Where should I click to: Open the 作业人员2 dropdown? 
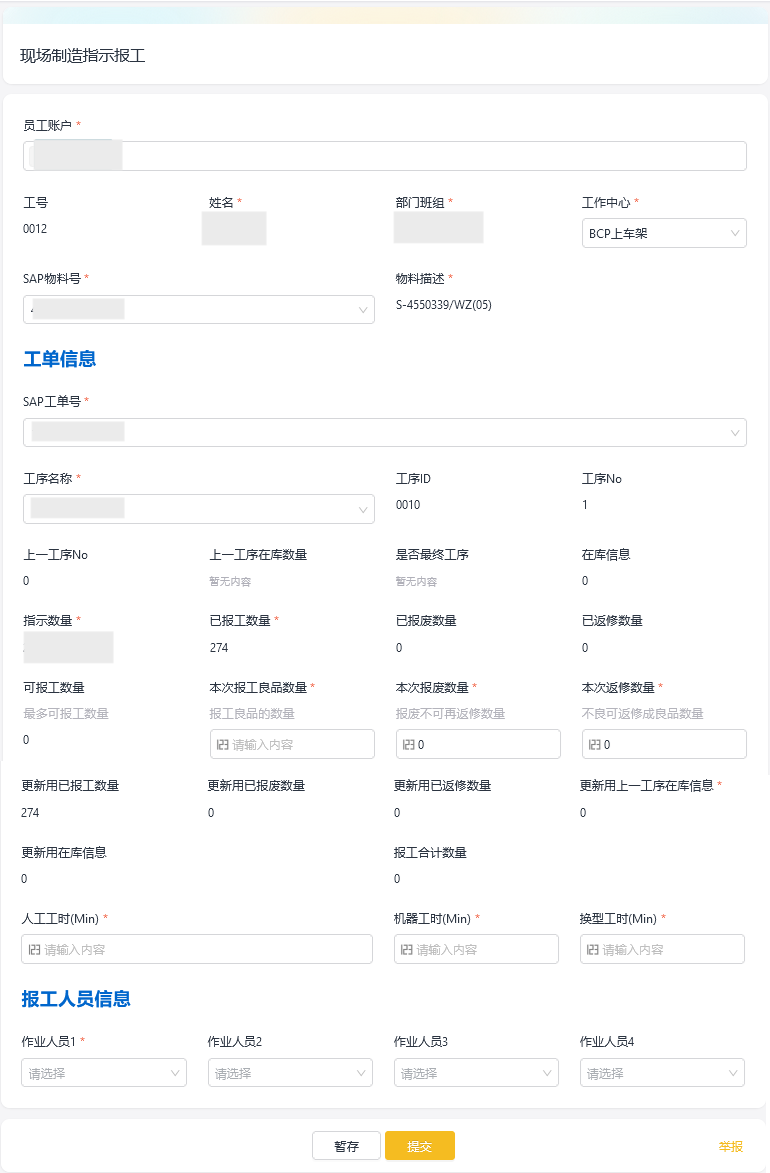pyautogui.click(x=290, y=1073)
